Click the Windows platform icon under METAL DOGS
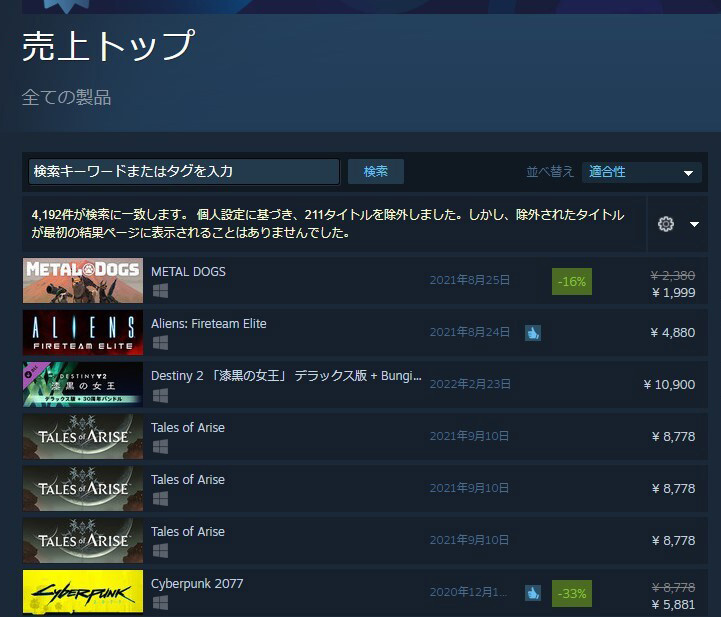721x617 pixels. coord(160,291)
